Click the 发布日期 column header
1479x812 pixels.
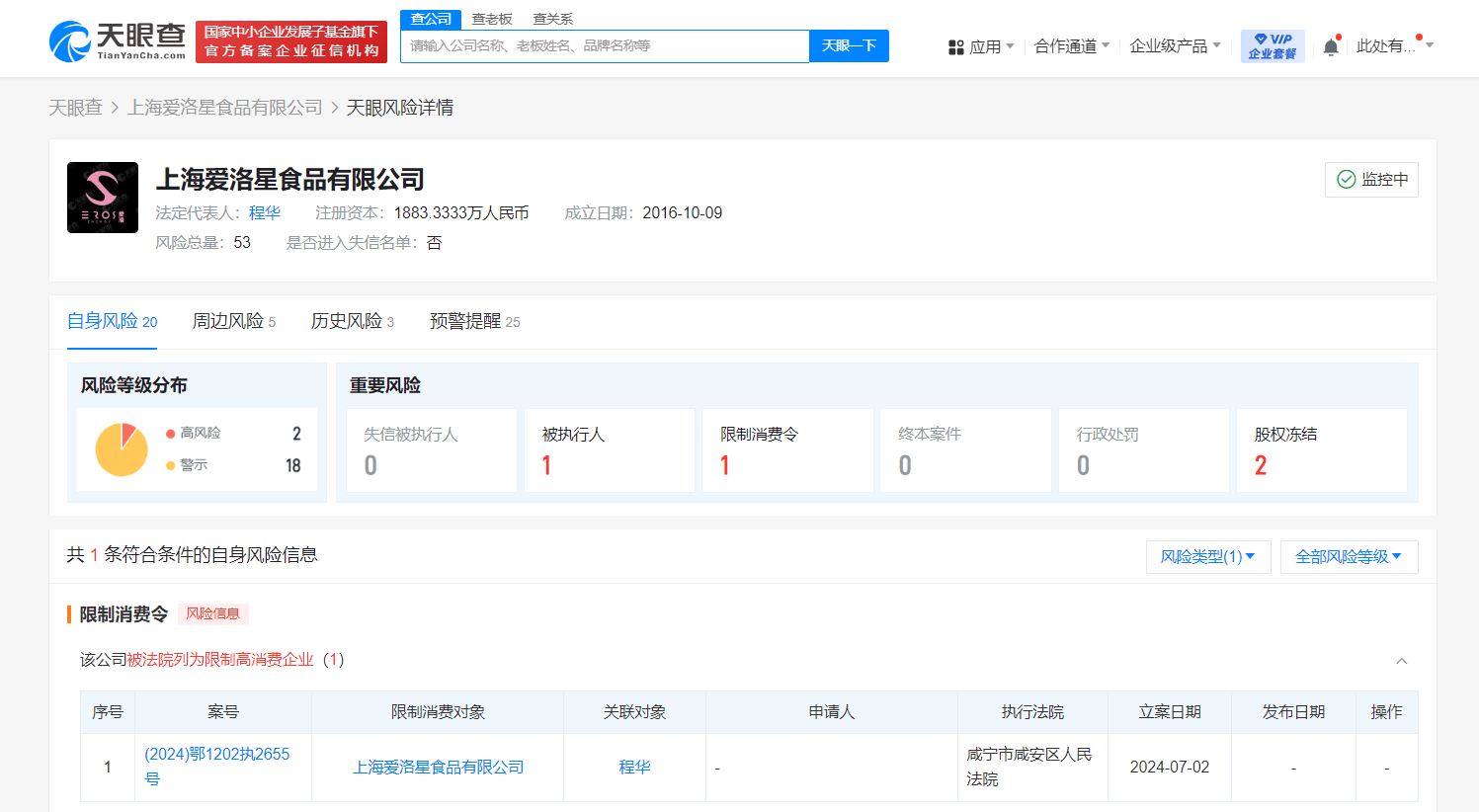pyautogui.click(x=1293, y=712)
